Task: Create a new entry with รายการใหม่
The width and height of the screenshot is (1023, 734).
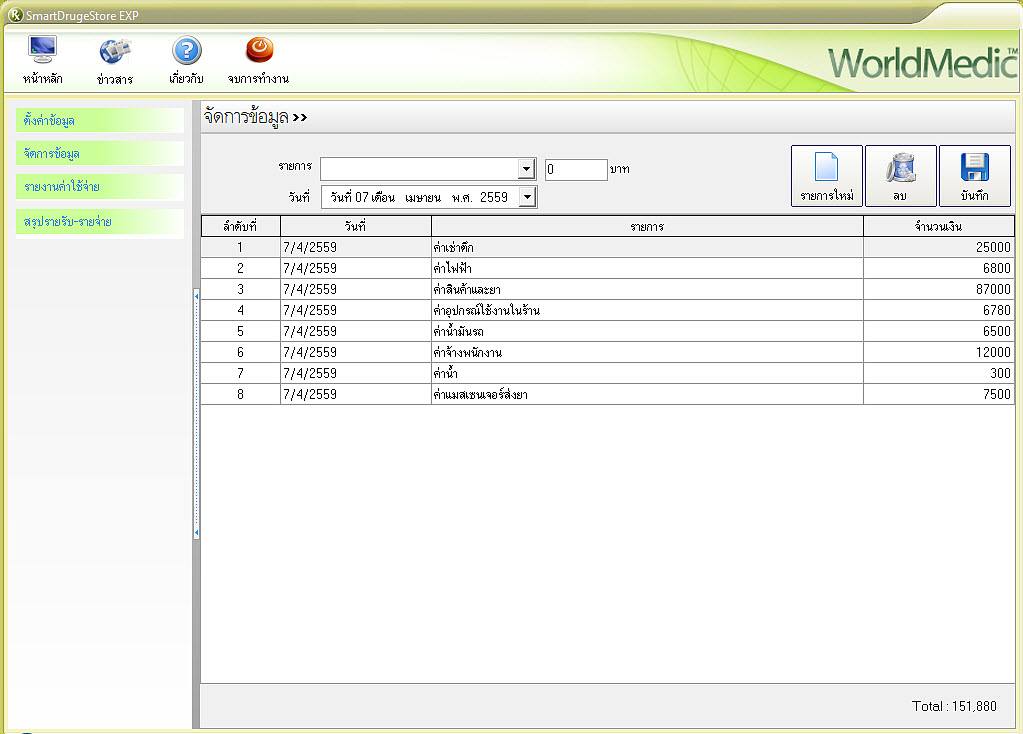Action: [826, 176]
